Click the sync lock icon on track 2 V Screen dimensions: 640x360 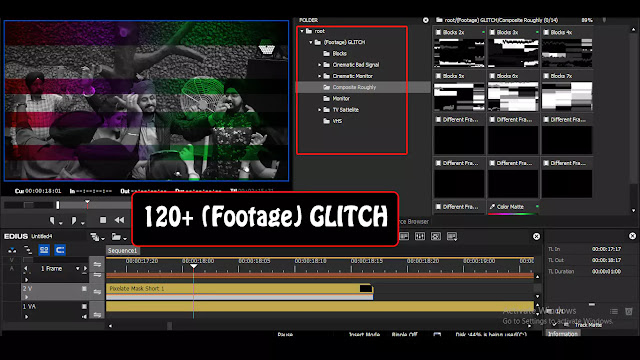(97, 291)
